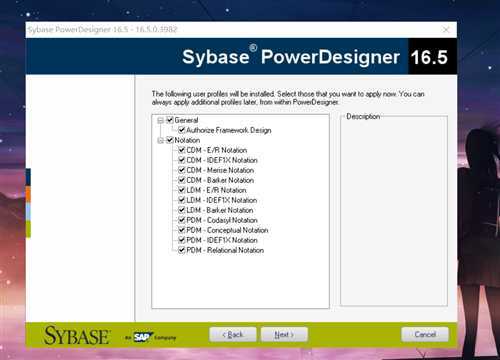
Task: Uncheck Authorize Framework Design checkbox
Action: point(182,130)
